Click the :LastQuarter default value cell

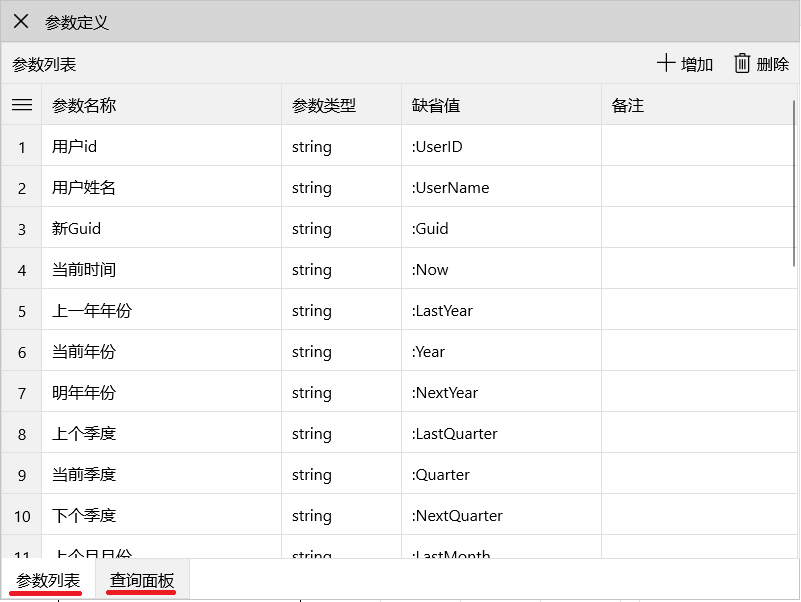(x=501, y=433)
